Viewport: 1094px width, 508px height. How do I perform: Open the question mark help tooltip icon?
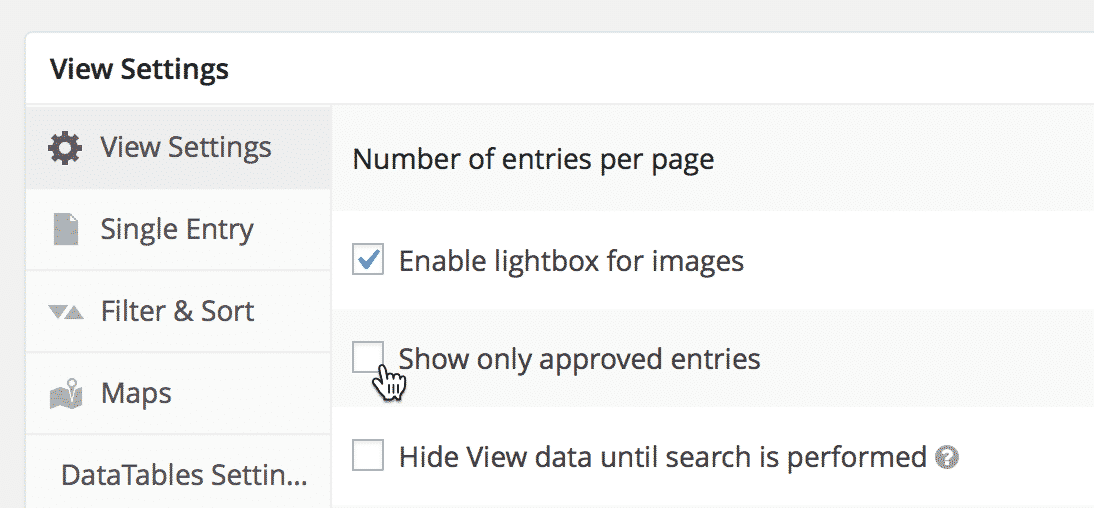[947, 458]
